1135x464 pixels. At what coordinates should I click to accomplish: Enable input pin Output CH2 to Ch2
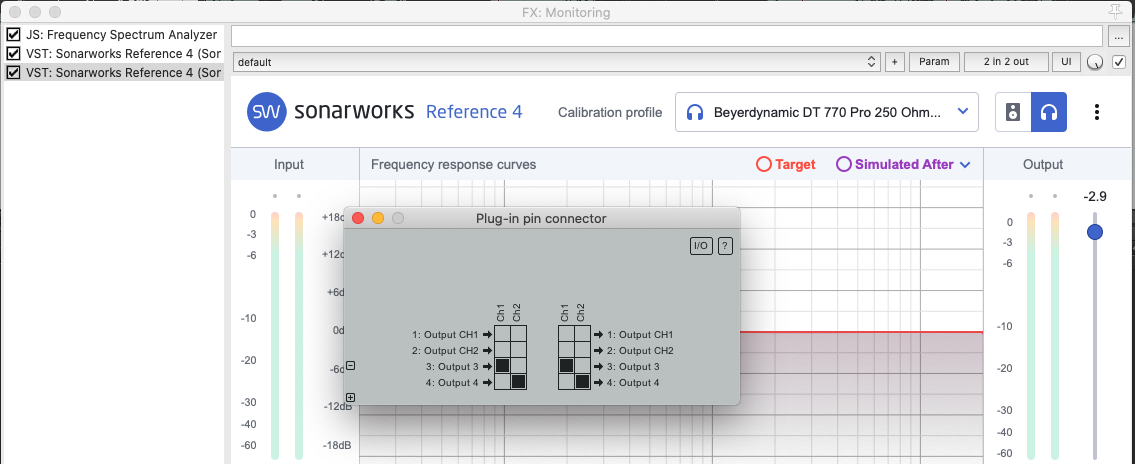tap(518, 350)
